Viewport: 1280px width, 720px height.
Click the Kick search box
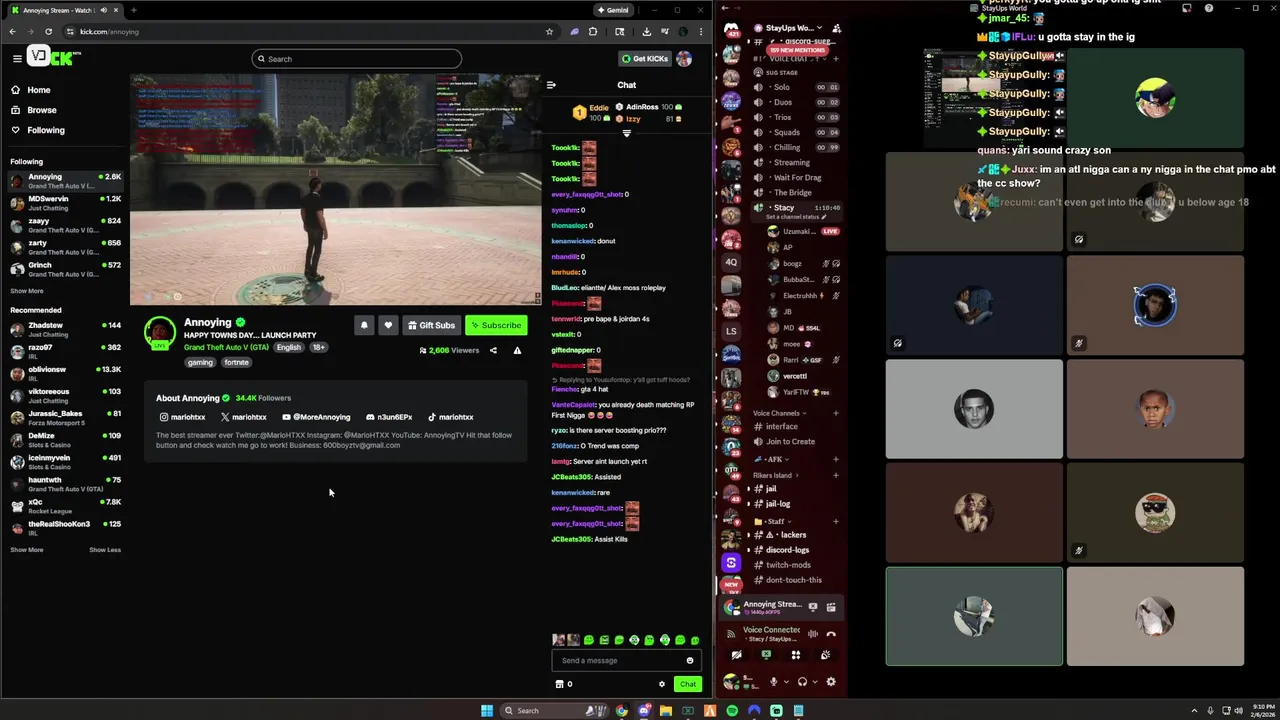coord(357,59)
